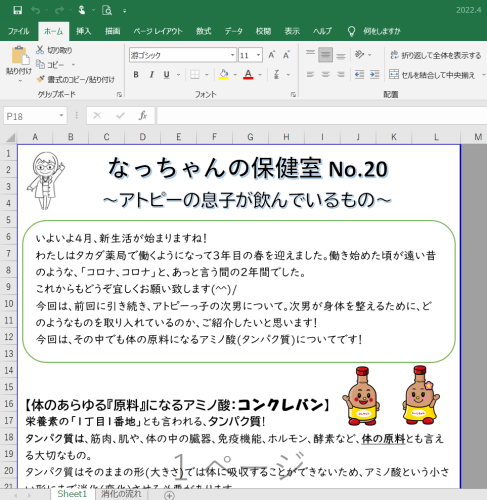Open the クリップボード dialog launcher
The height and width of the screenshot is (500, 487).
(x=119, y=95)
